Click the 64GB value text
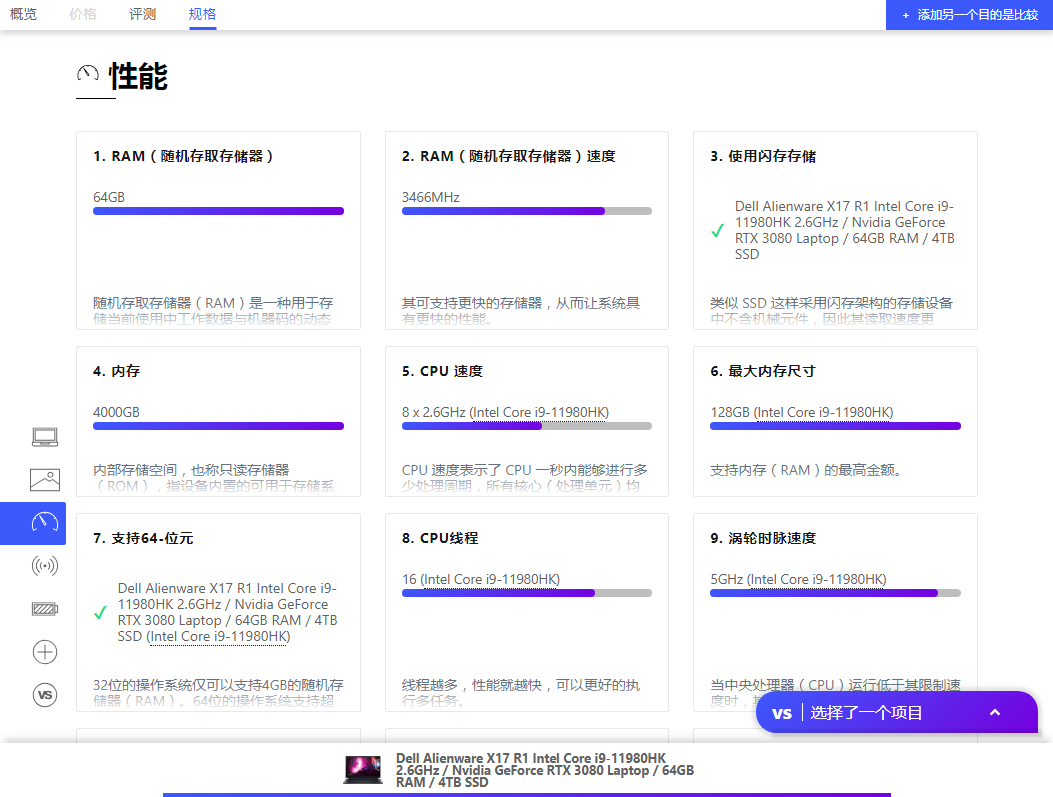The width and height of the screenshot is (1053, 797). tap(109, 197)
